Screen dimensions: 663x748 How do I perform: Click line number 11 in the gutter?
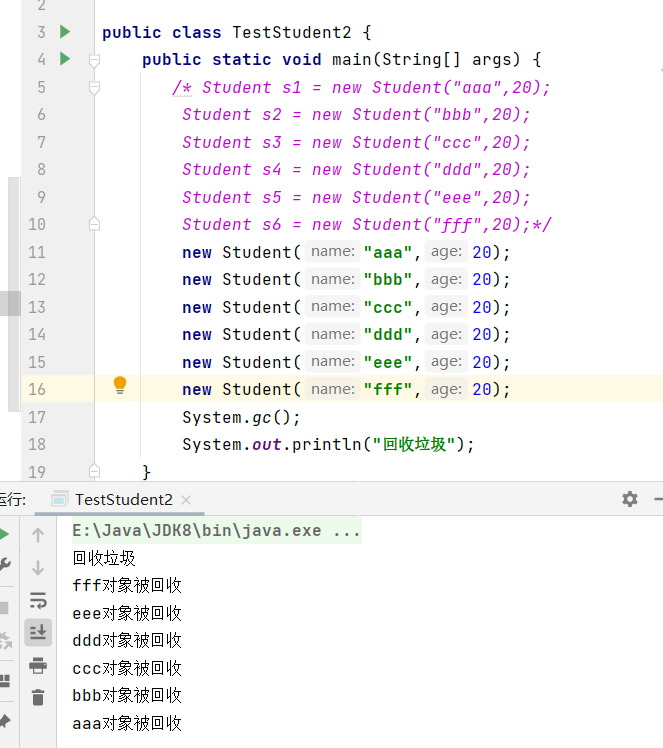(x=37, y=252)
